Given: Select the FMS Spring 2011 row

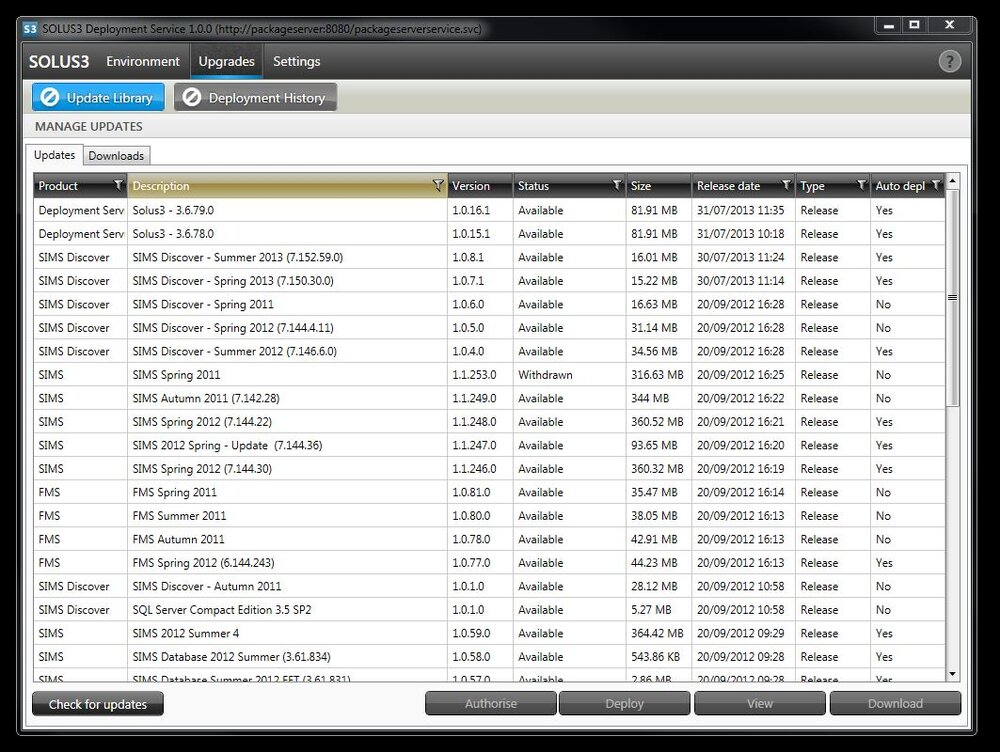Looking at the screenshot, I should (x=489, y=492).
